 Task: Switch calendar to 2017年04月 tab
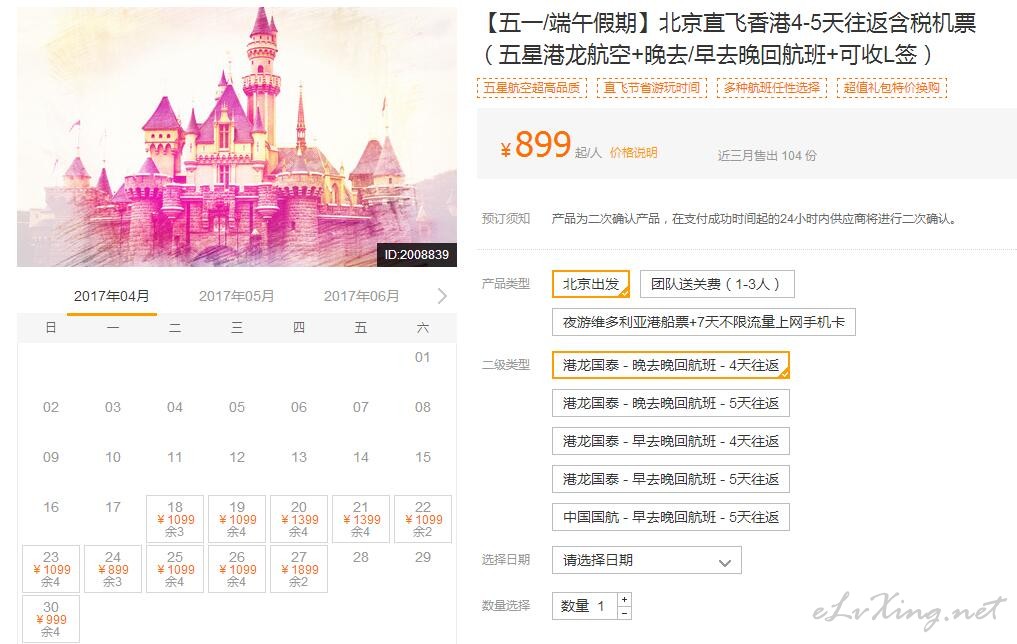coord(112,296)
